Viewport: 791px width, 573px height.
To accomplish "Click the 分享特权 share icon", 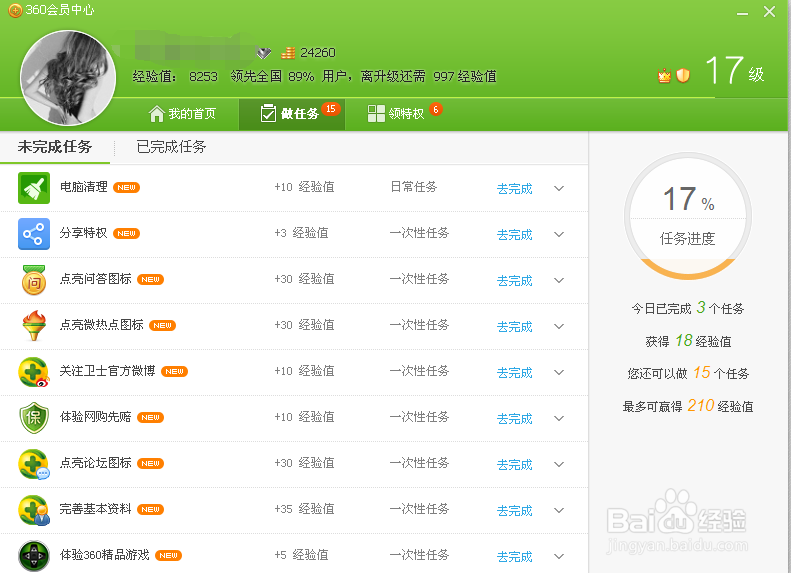I will tap(34, 234).
